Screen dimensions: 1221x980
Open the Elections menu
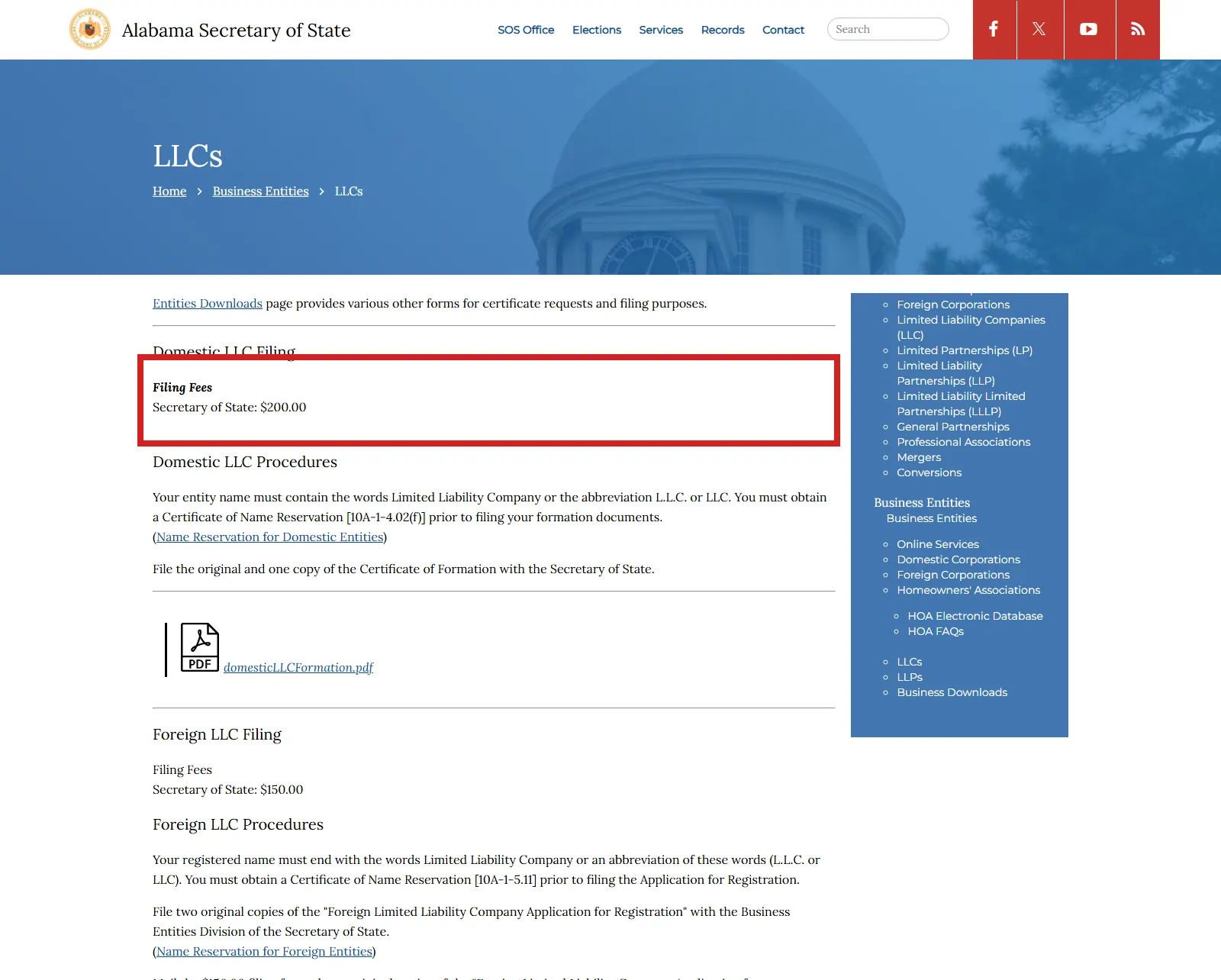597,30
